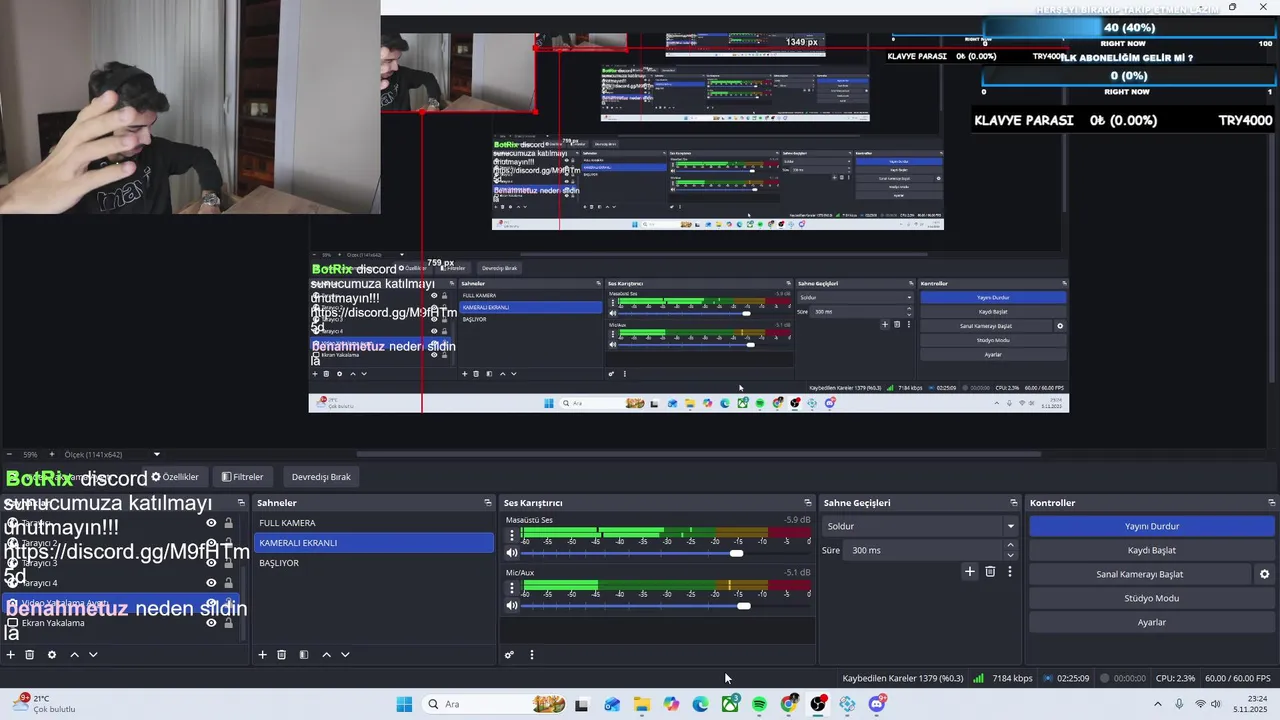Open source properties gear in sources toolbar
The height and width of the screenshot is (720, 1280).
pos(52,655)
